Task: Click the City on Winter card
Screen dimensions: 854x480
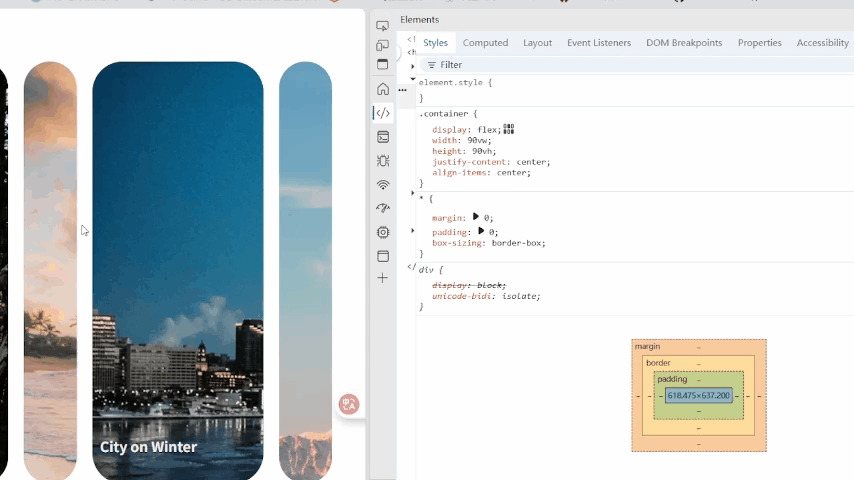Action: (178, 270)
